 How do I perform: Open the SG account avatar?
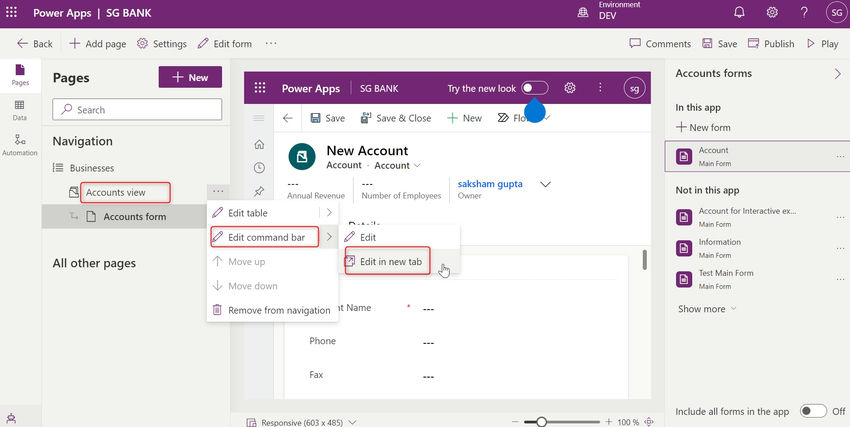point(836,13)
